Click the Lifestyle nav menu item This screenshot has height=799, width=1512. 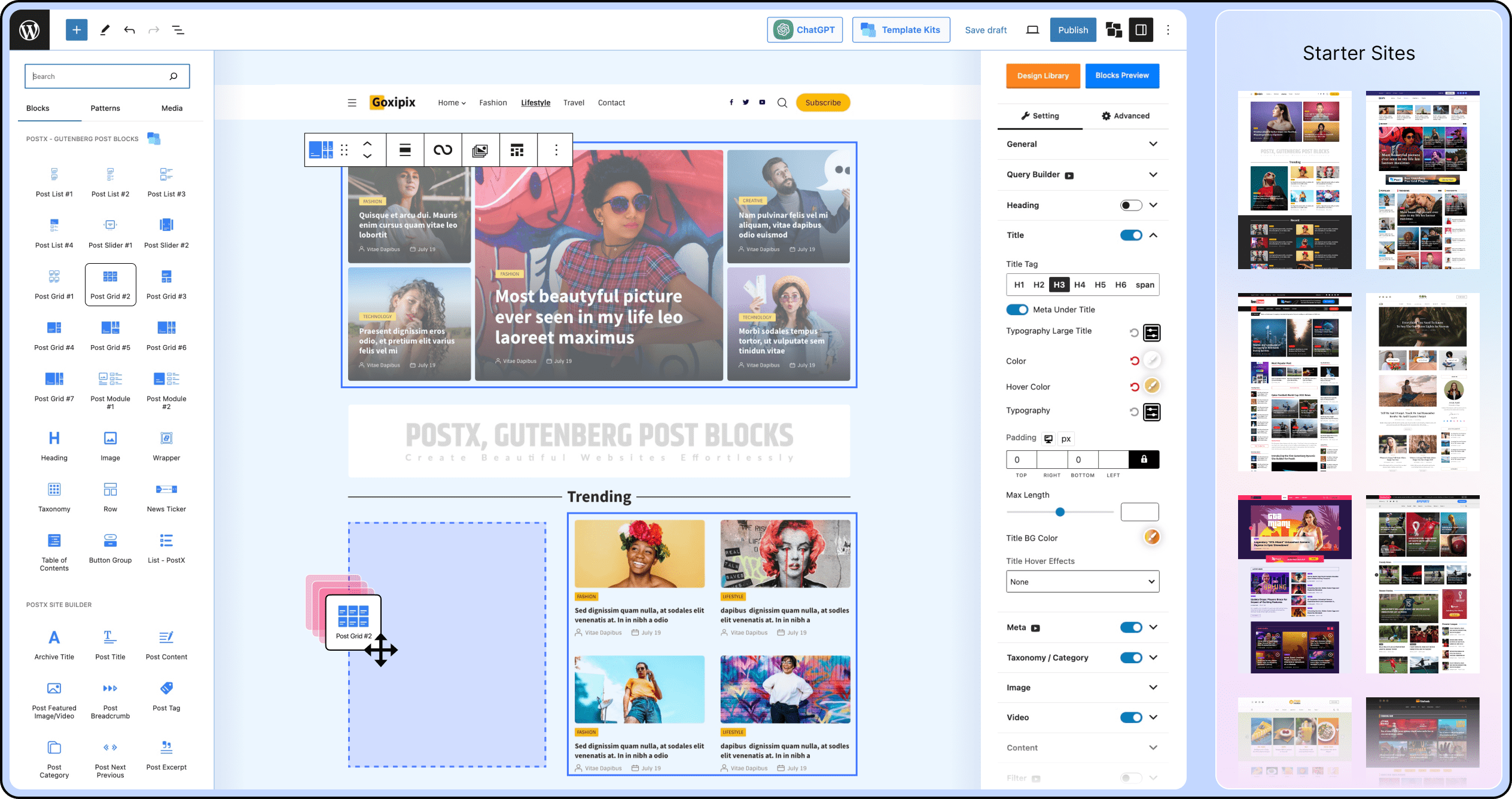coord(535,103)
